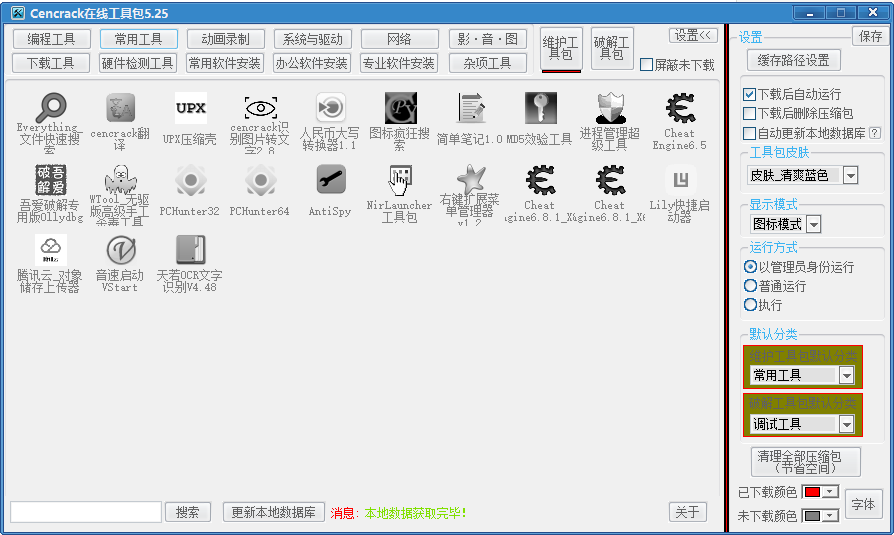894x535 pixels.
Task: Select 以管理员身份运行 radio button
Action: pos(750,266)
